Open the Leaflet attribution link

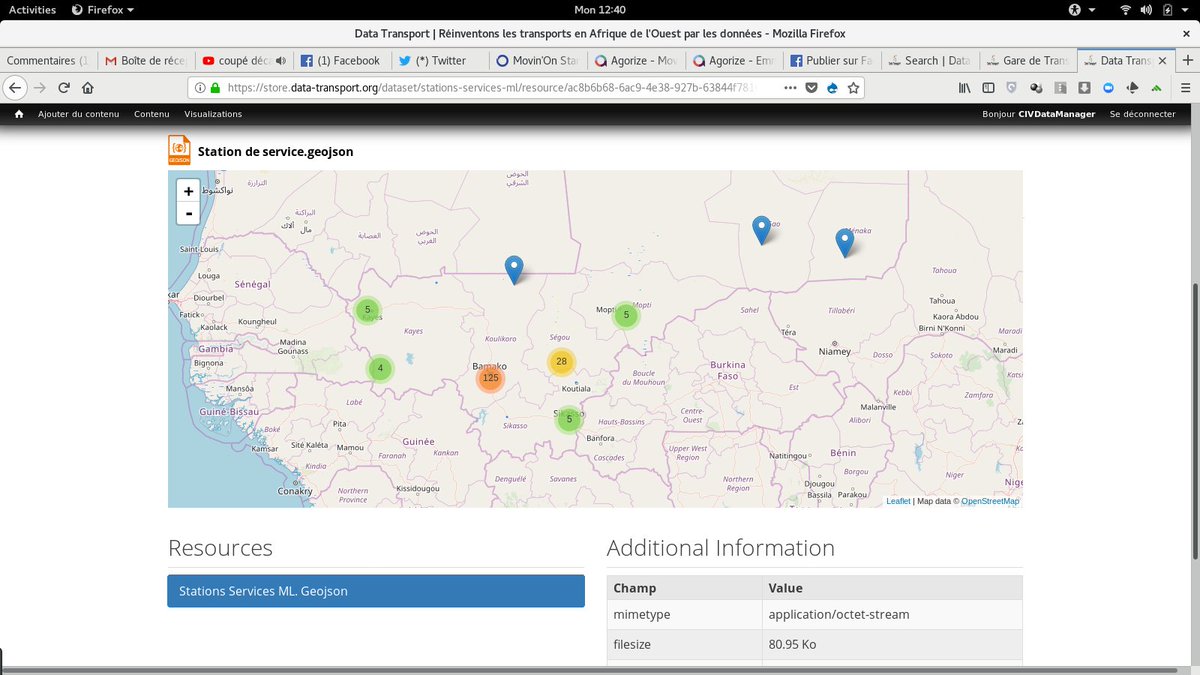tap(898, 501)
